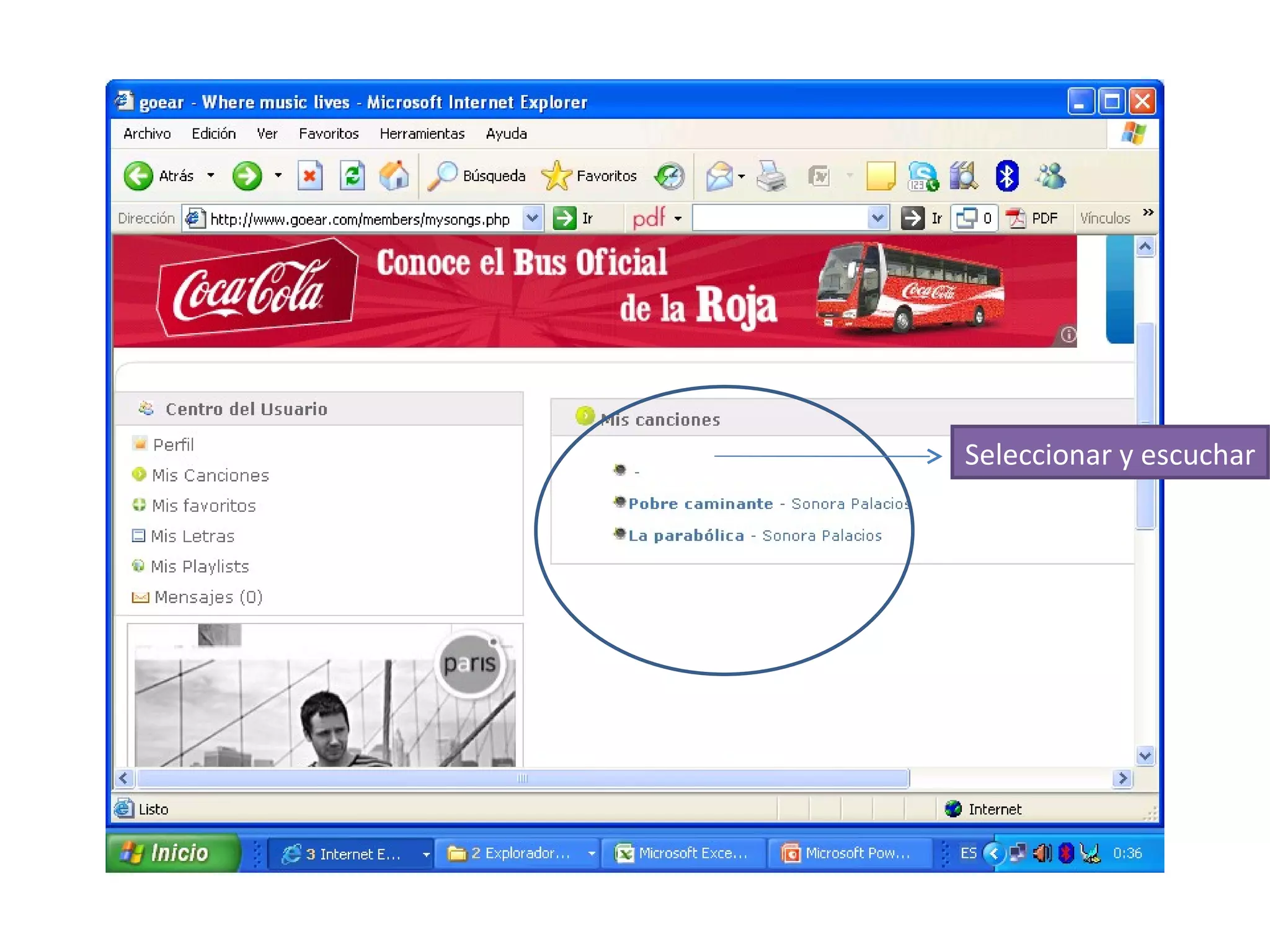This screenshot has height=952, width=1270.
Task: Click the horizontal scrollbar left arrow
Action: (124, 778)
